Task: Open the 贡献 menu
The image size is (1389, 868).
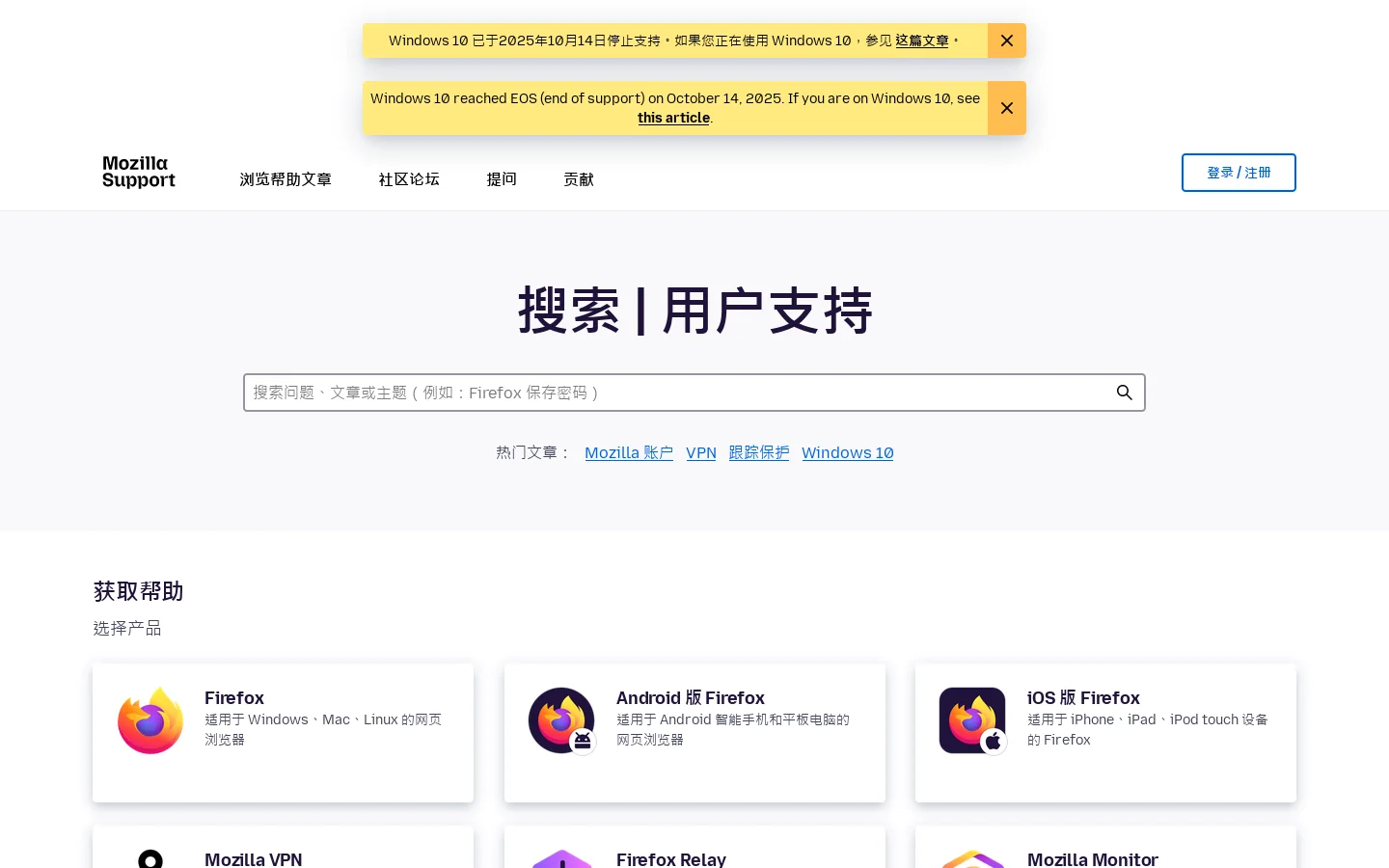Action: point(579,179)
